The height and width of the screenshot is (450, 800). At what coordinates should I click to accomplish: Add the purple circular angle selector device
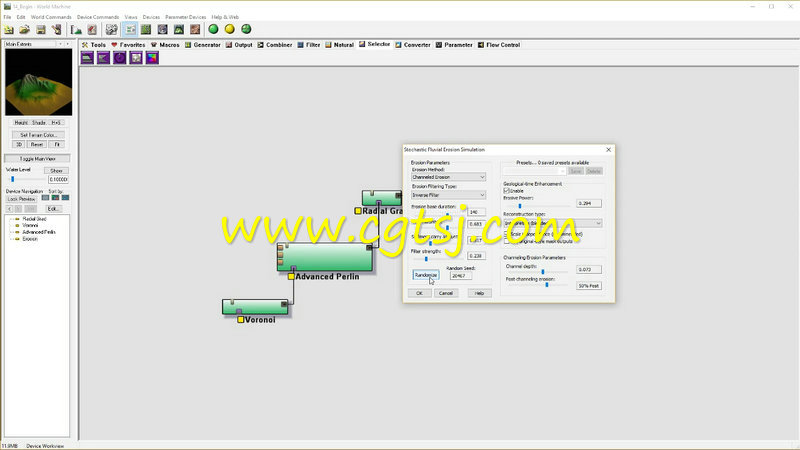tap(119, 58)
